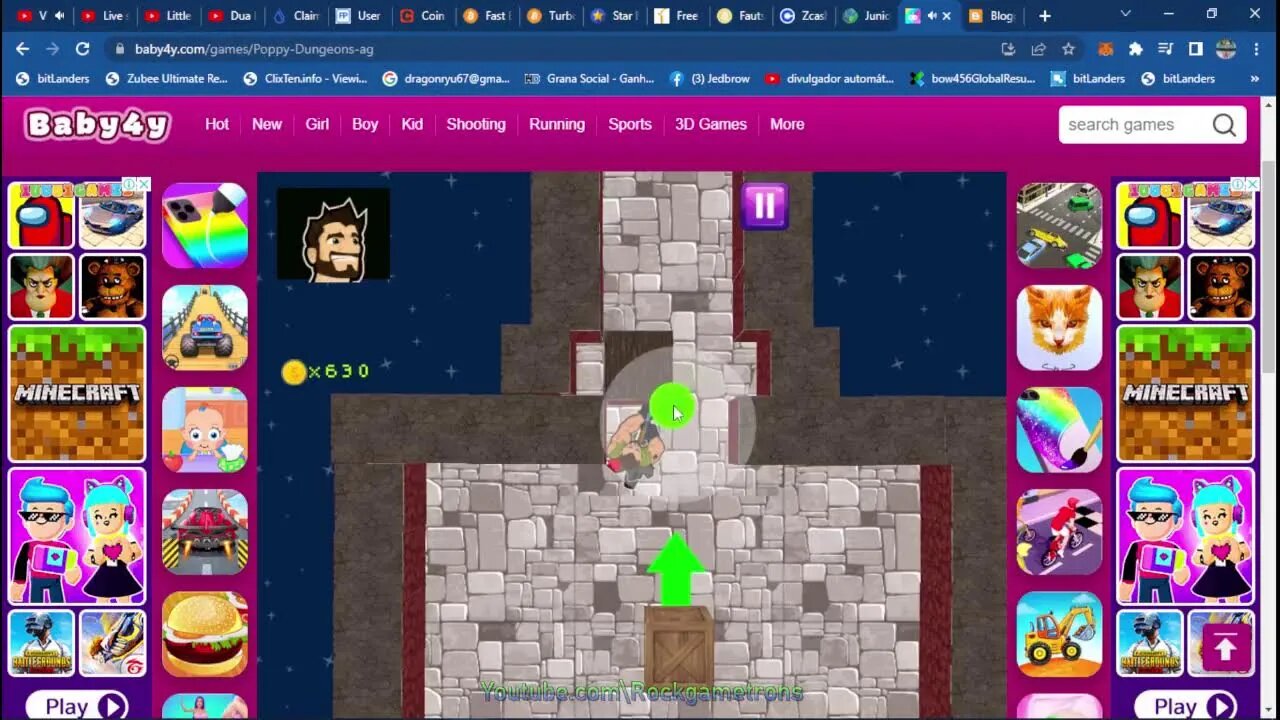
Task: Open the Hot games category
Action: coord(217,124)
